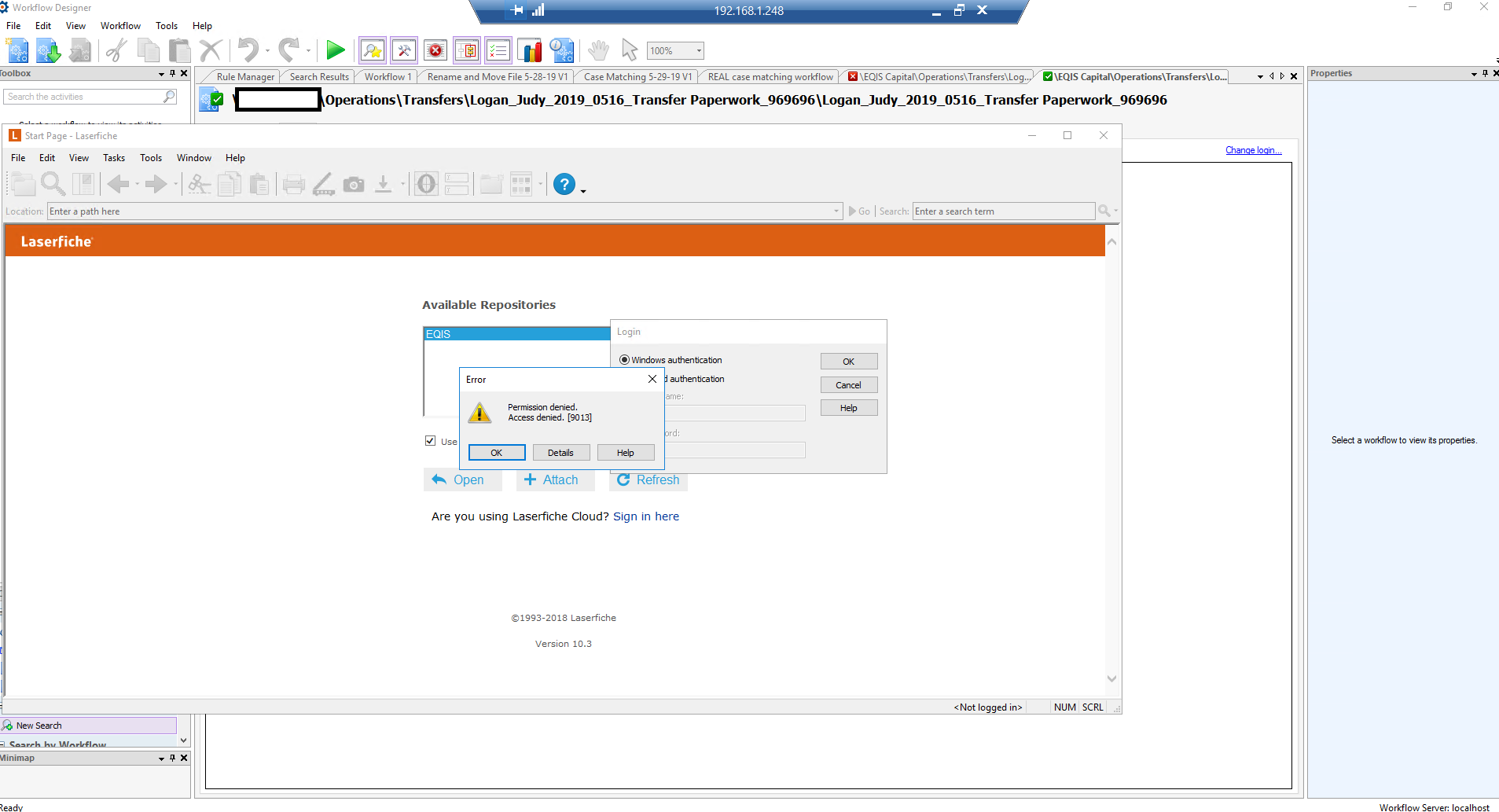Click the Laserfiche camera snapshot icon
Image resolution: width=1499 pixels, height=812 pixels.
tap(354, 185)
